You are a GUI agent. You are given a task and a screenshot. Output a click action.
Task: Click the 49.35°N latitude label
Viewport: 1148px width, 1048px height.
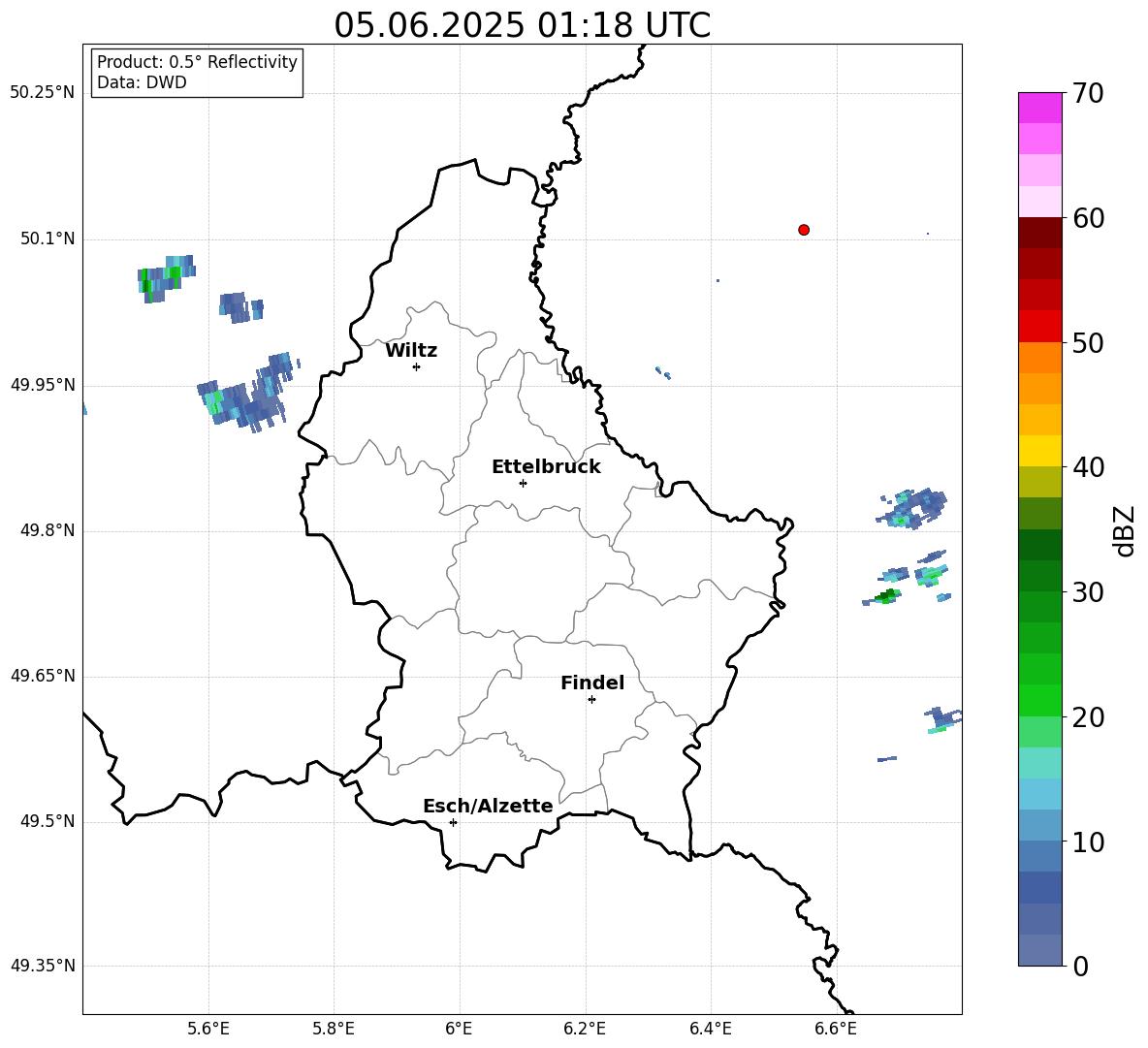43,966
